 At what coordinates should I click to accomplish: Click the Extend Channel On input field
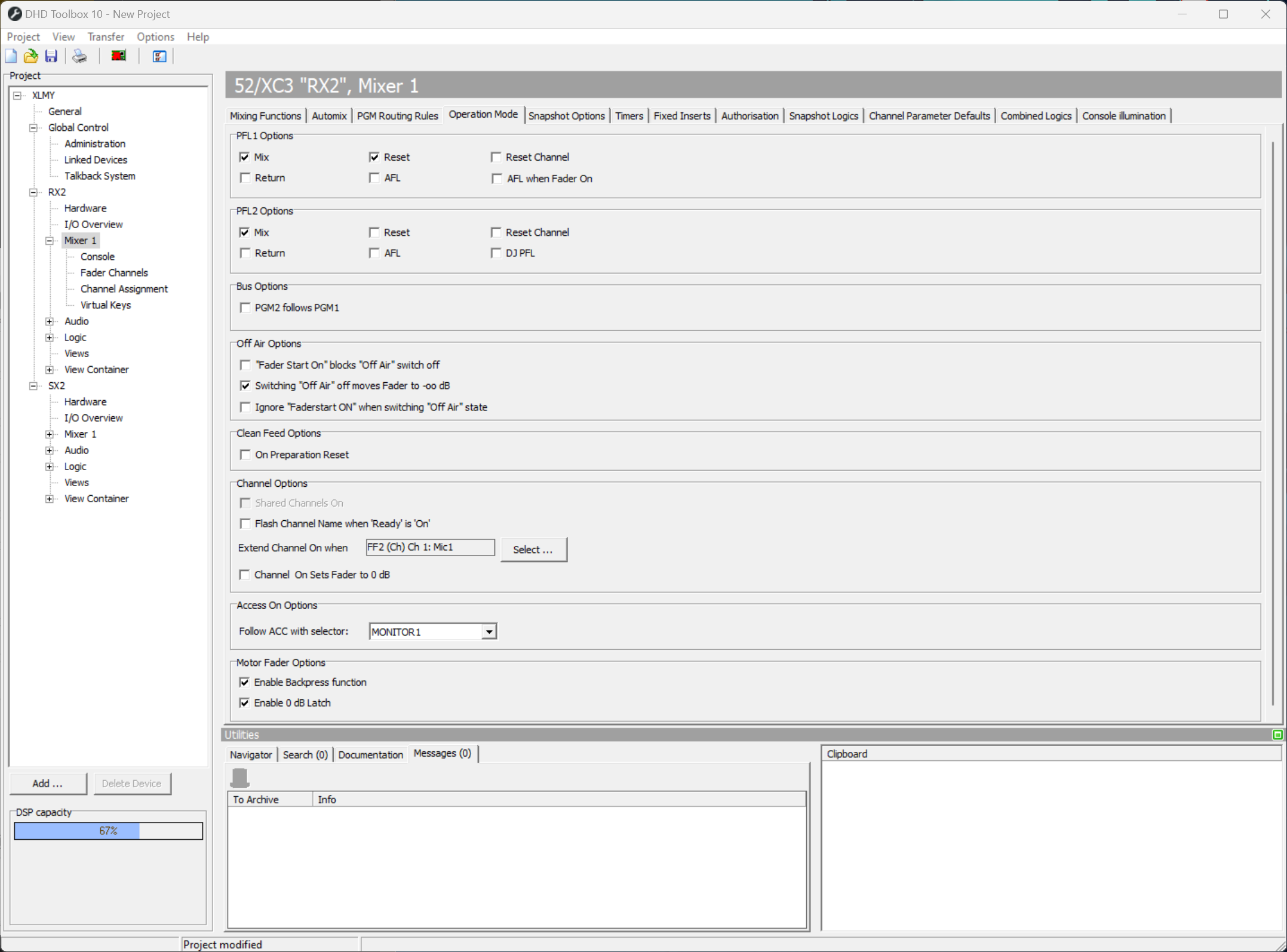(429, 547)
